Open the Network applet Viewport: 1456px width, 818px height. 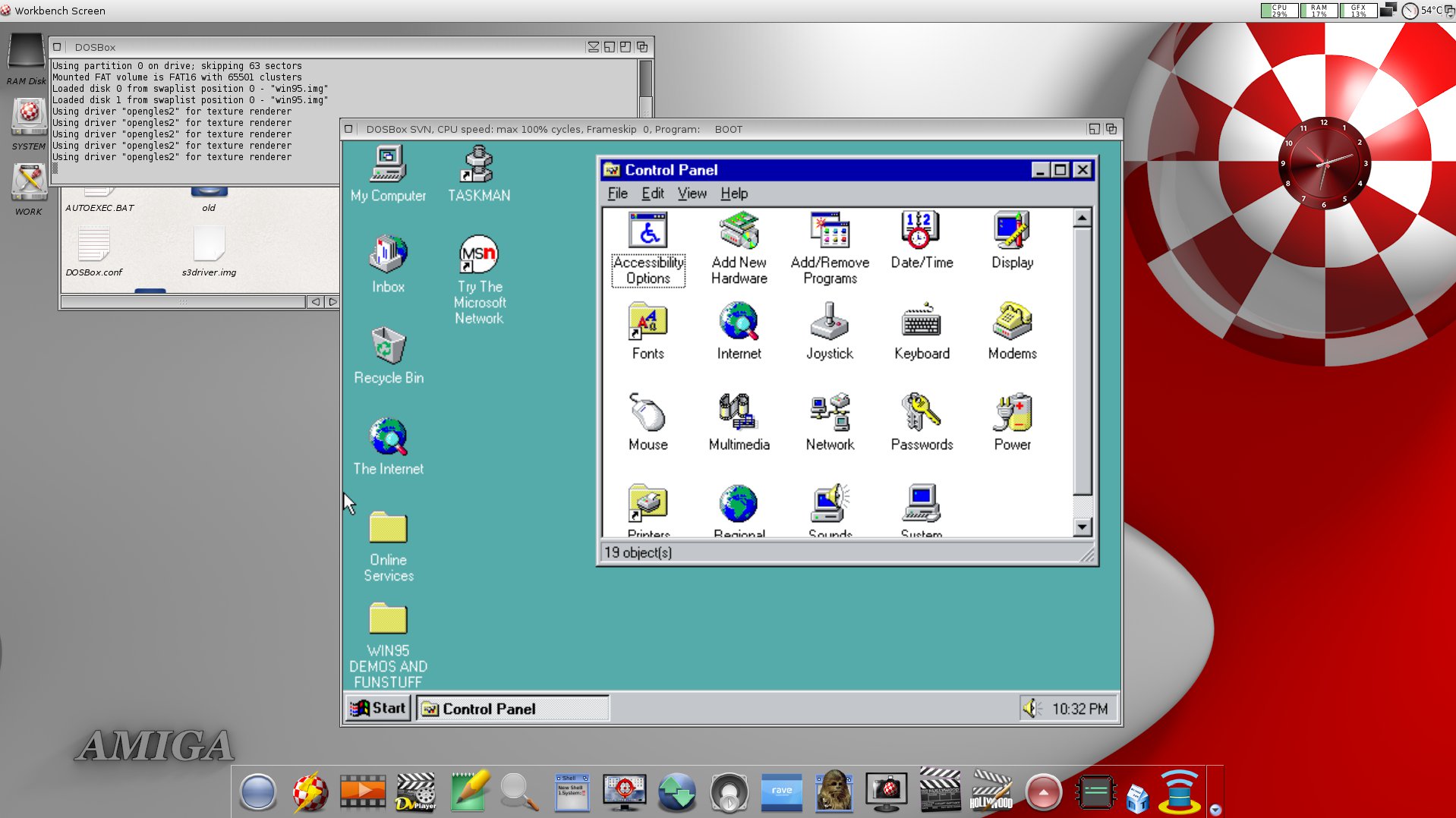click(830, 423)
